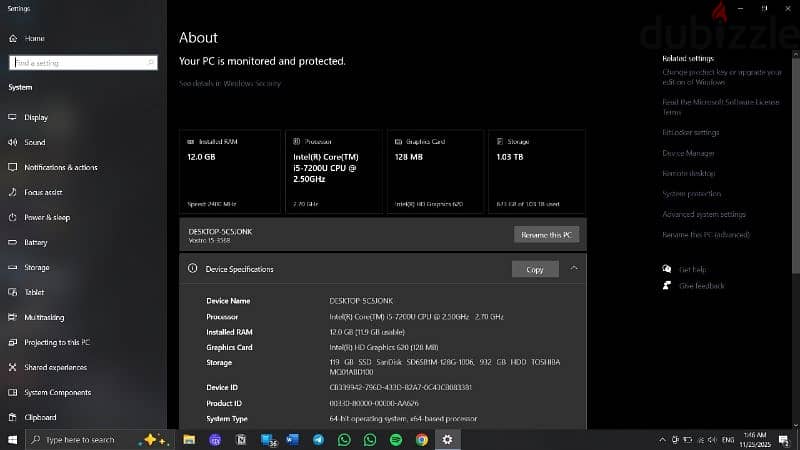Collapse the Device Specifications section chevron
800x450 pixels.
pos(574,268)
